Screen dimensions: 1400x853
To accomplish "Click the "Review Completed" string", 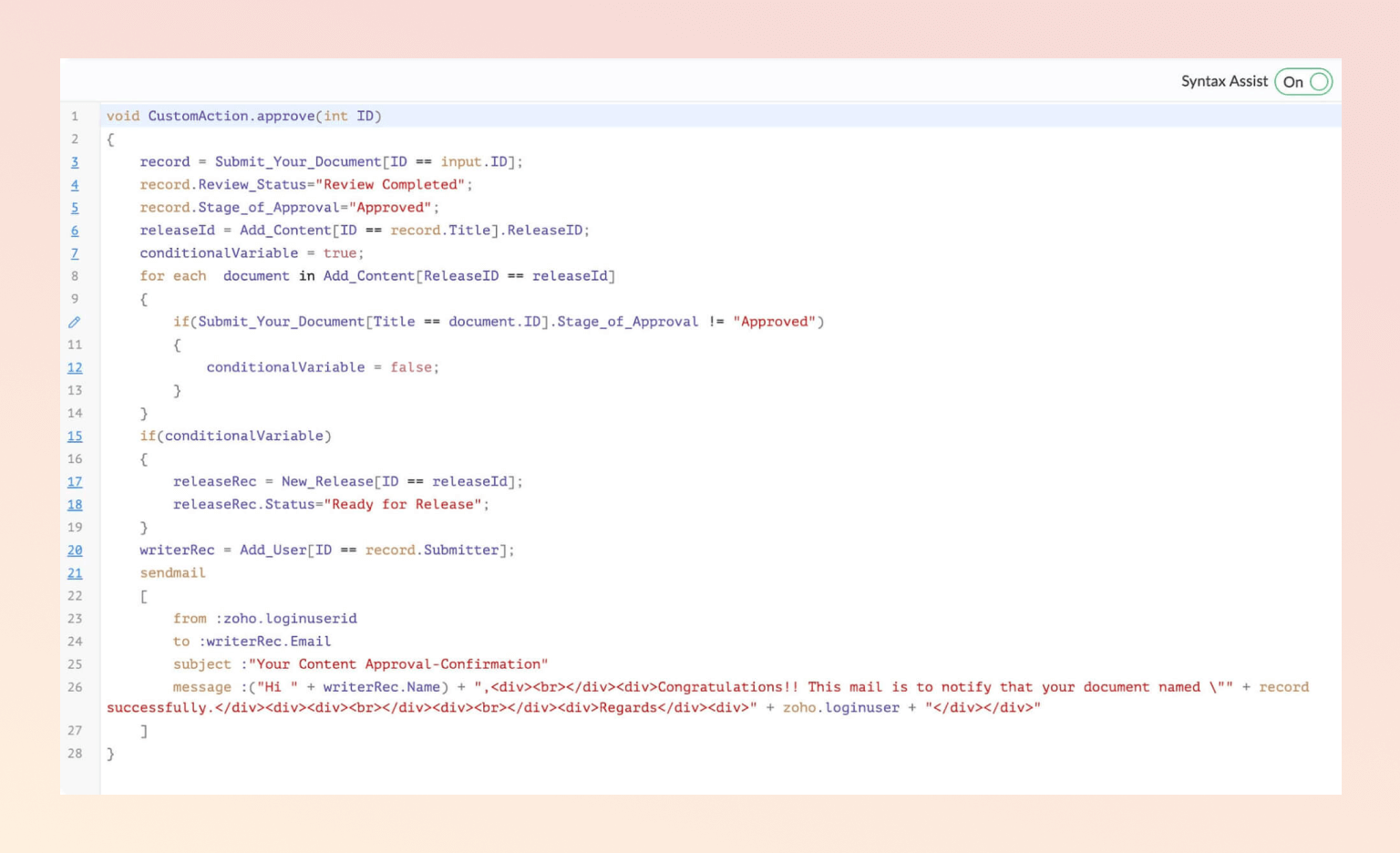I will click(x=390, y=184).
